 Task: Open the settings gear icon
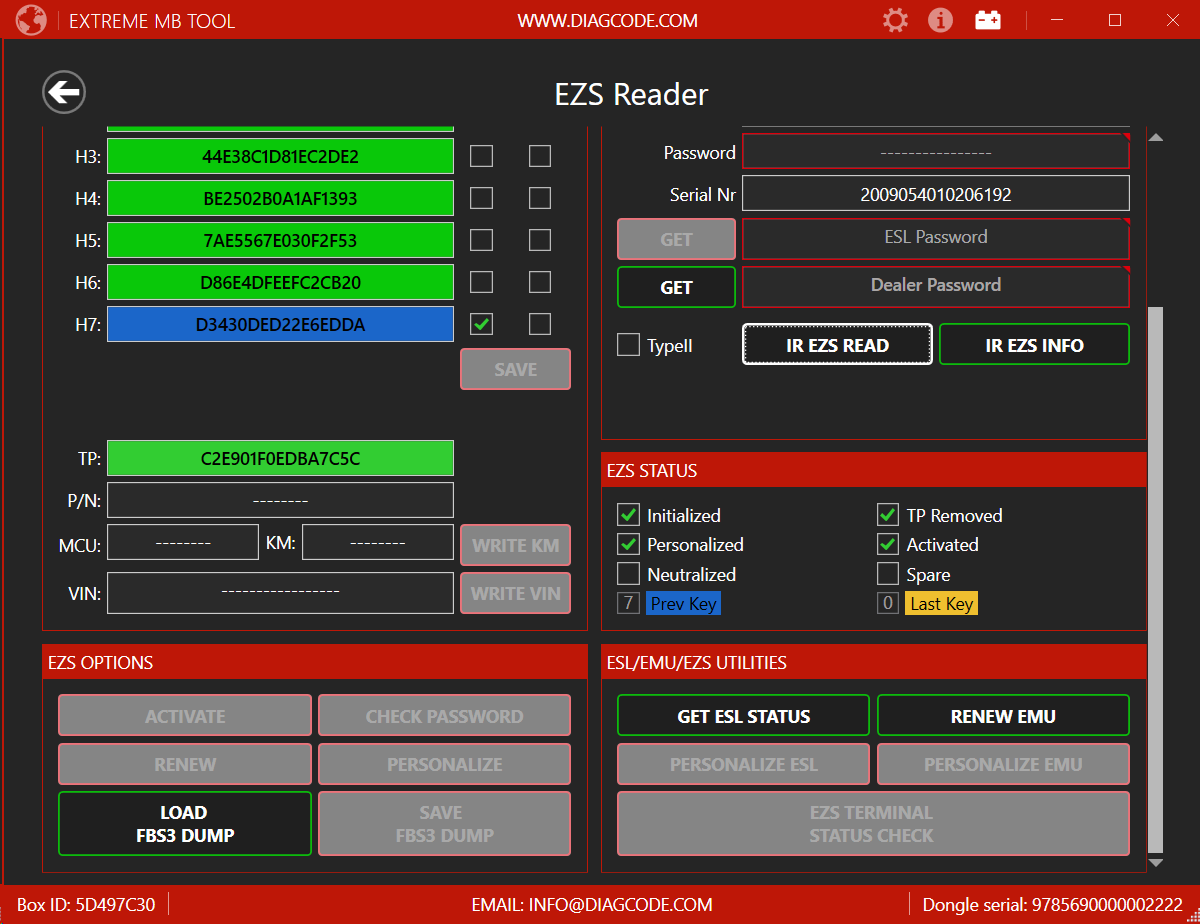(895, 20)
